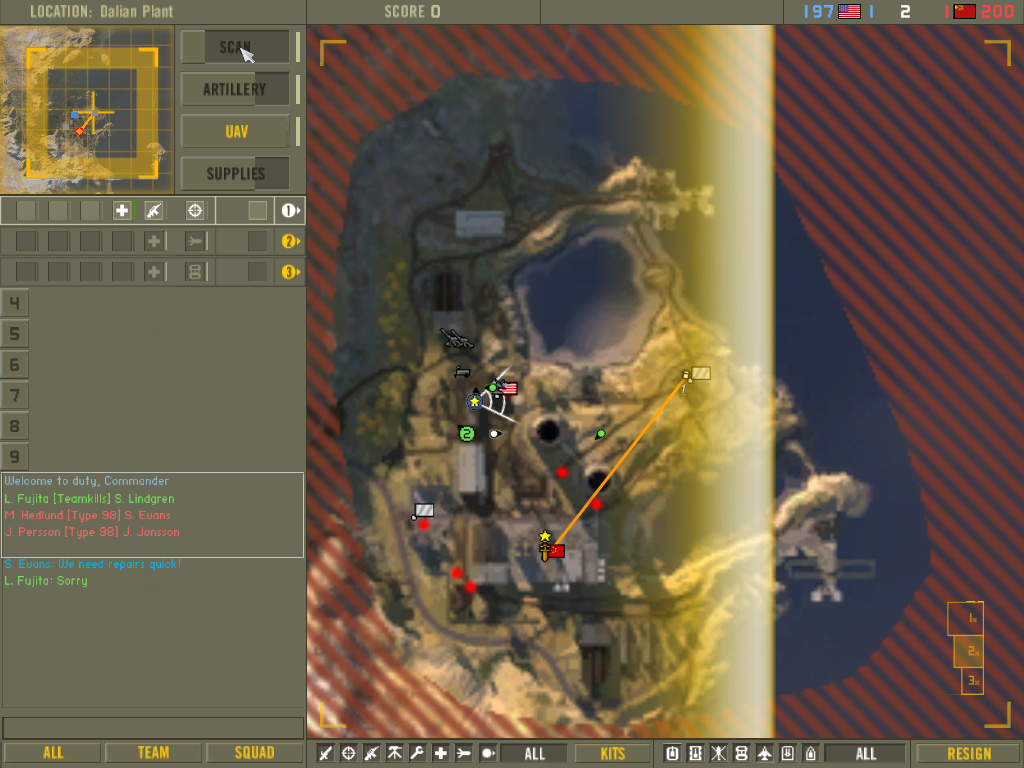Image resolution: width=1024 pixels, height=768 pixels.
Task: Select empty squad slot 6
Action: (14, 364)
